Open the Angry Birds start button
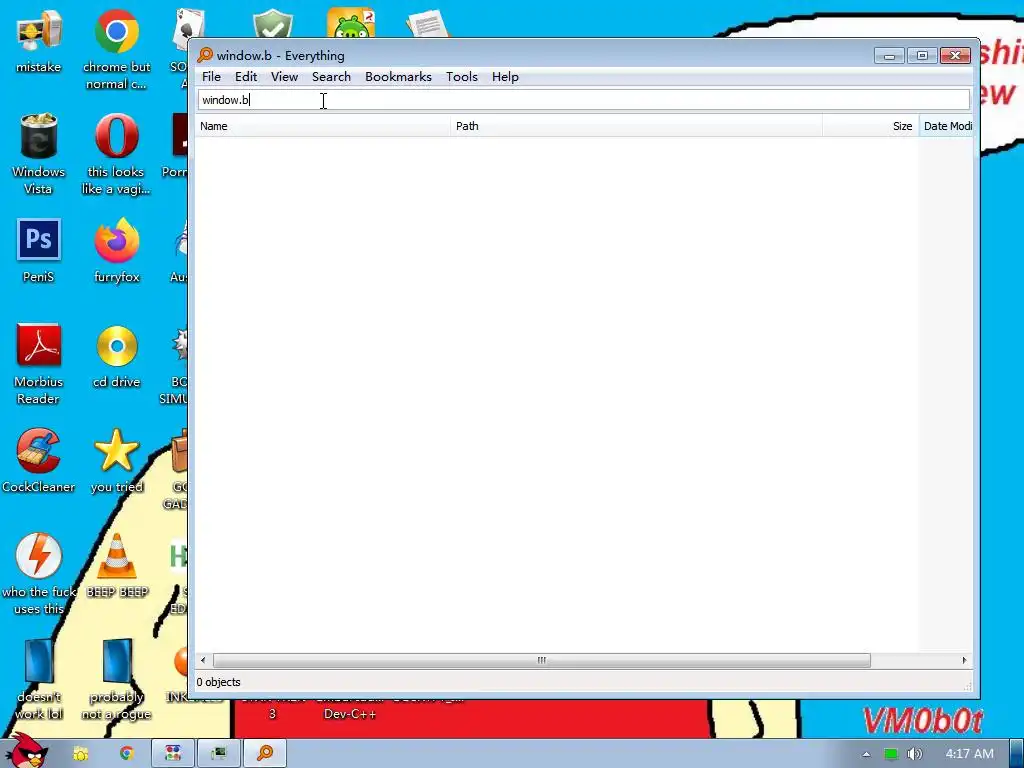This screenshot has height=768, width=1024. click(27, 751)
